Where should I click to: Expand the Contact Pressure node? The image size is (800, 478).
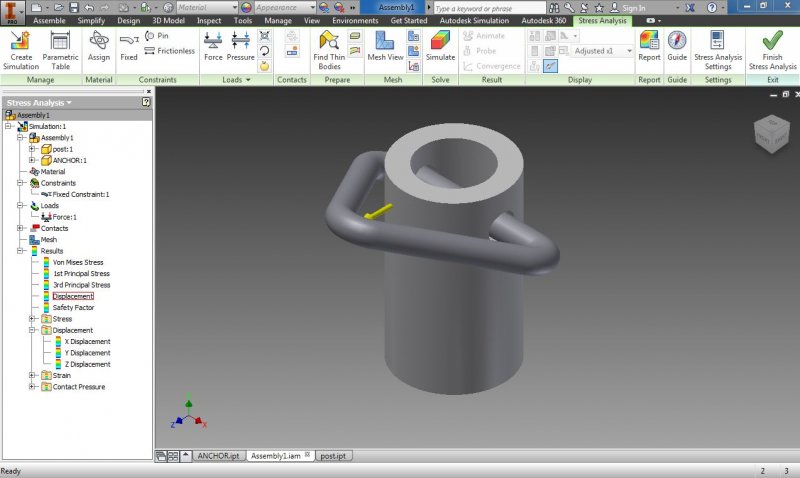point(33,387)
